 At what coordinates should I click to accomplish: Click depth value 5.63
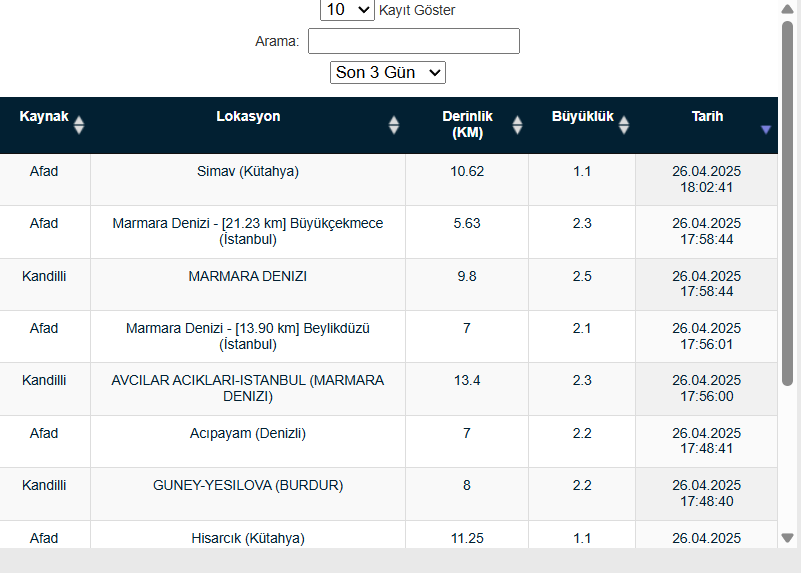(467, 224)
